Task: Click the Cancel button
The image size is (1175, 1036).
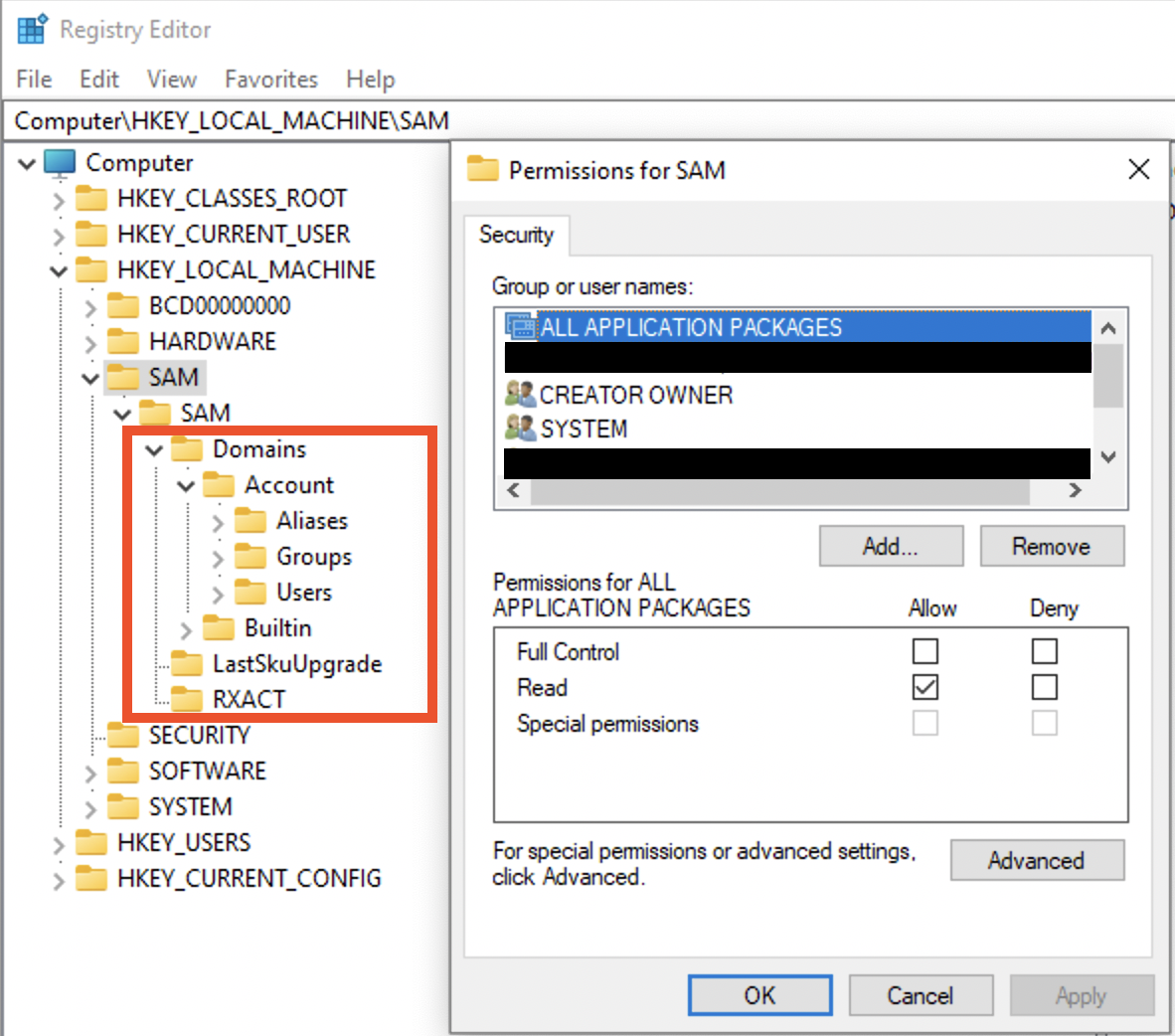Action: [x=921, y=995]
